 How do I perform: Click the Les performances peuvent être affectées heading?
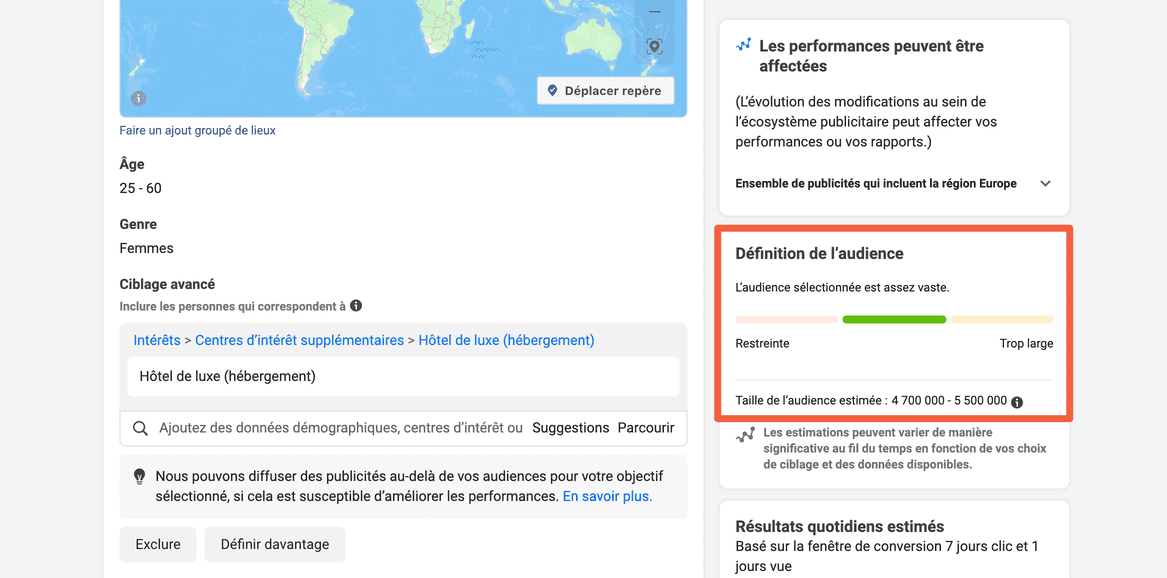(872, 56)
